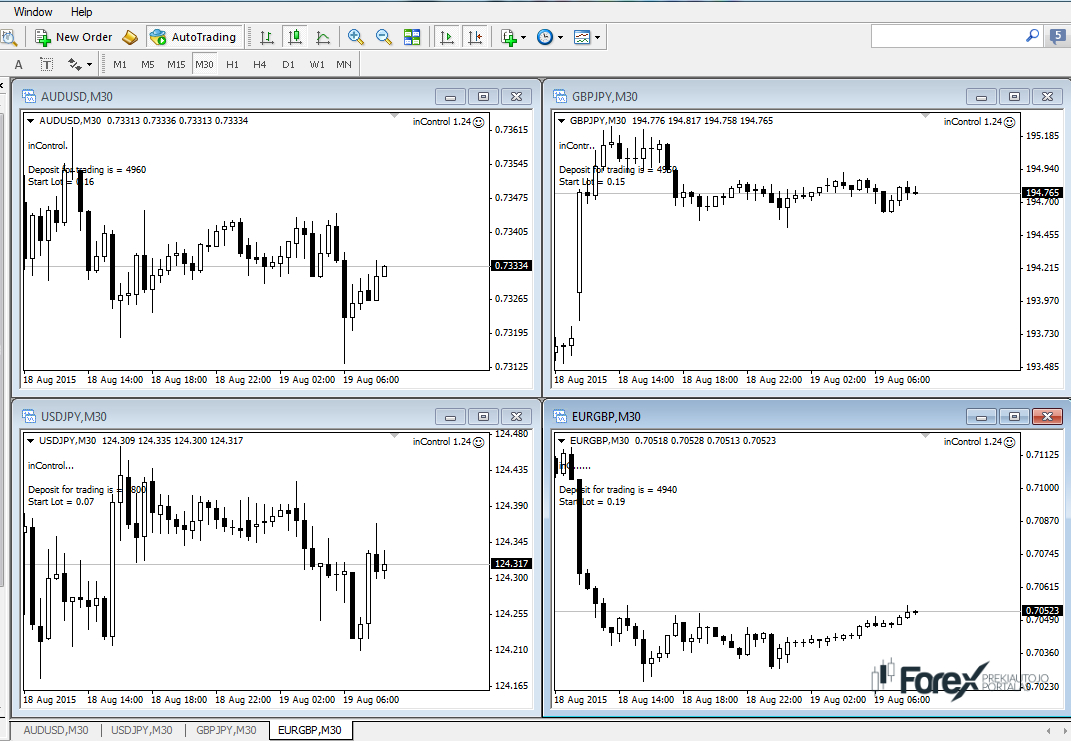Tile the chart windows
Viewport: 1071px width, 742px height.
(412, 37)
